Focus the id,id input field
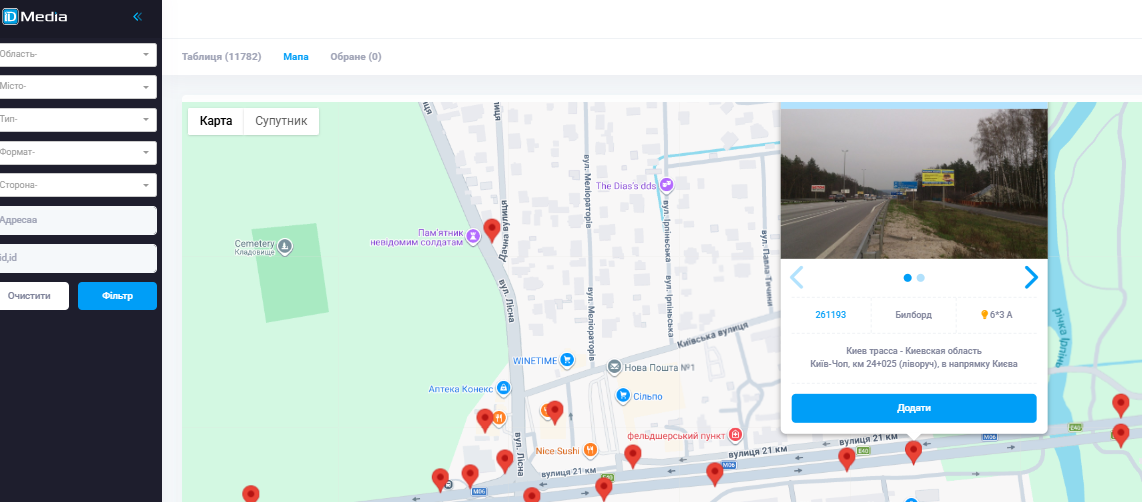The width and height of the screenshot is (1142, 502). click(77, 258)
